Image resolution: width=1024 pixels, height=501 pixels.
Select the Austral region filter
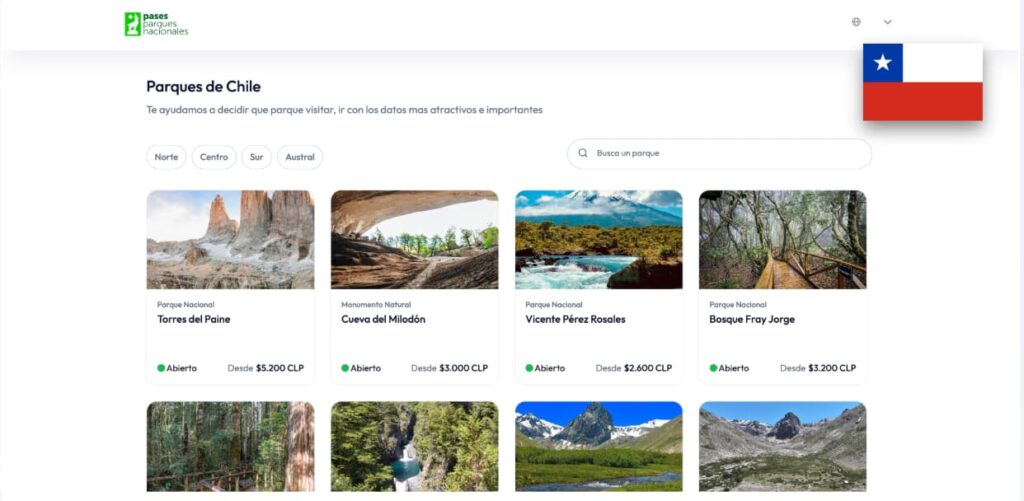[x=300, y=157]
